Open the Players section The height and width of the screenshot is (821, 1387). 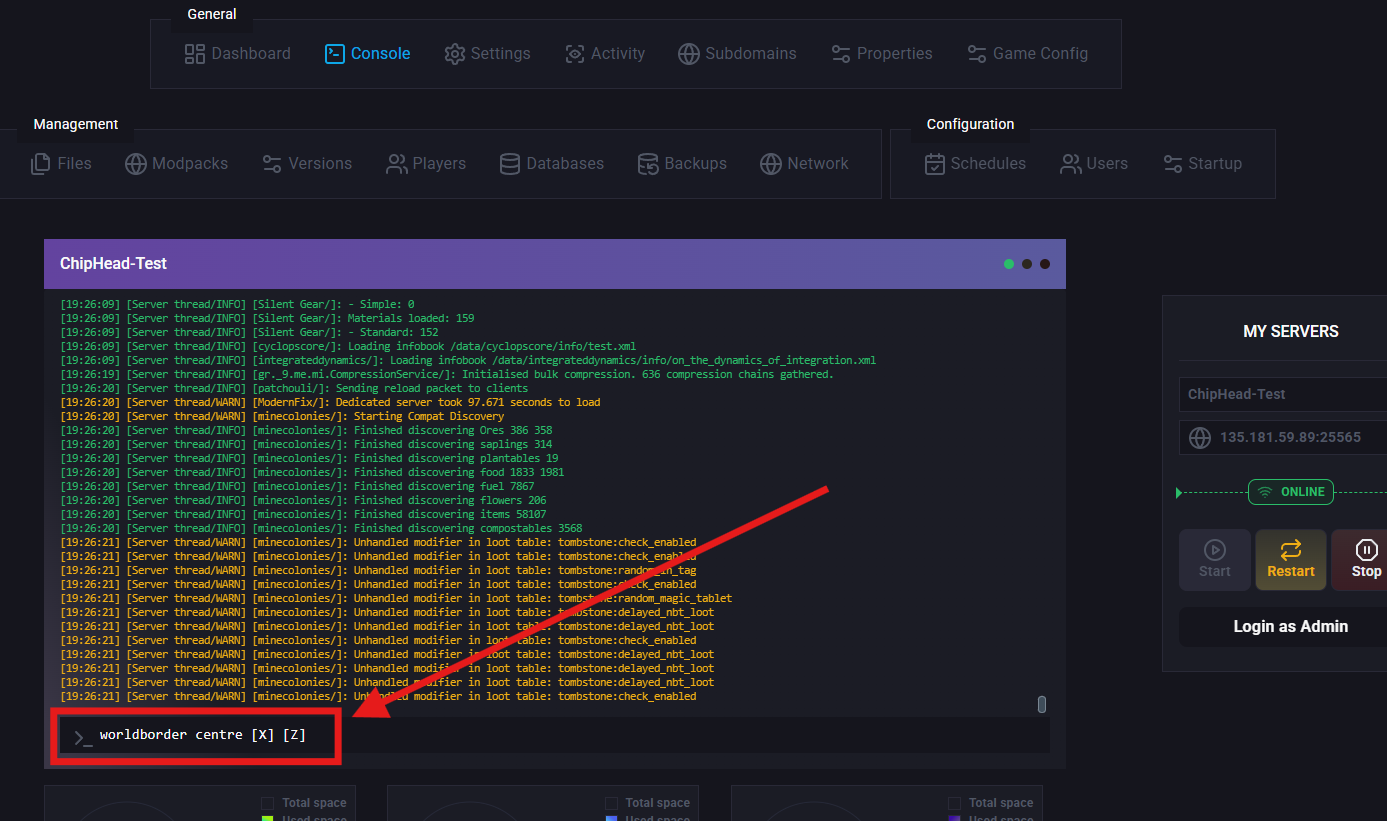tap(426, 164)
